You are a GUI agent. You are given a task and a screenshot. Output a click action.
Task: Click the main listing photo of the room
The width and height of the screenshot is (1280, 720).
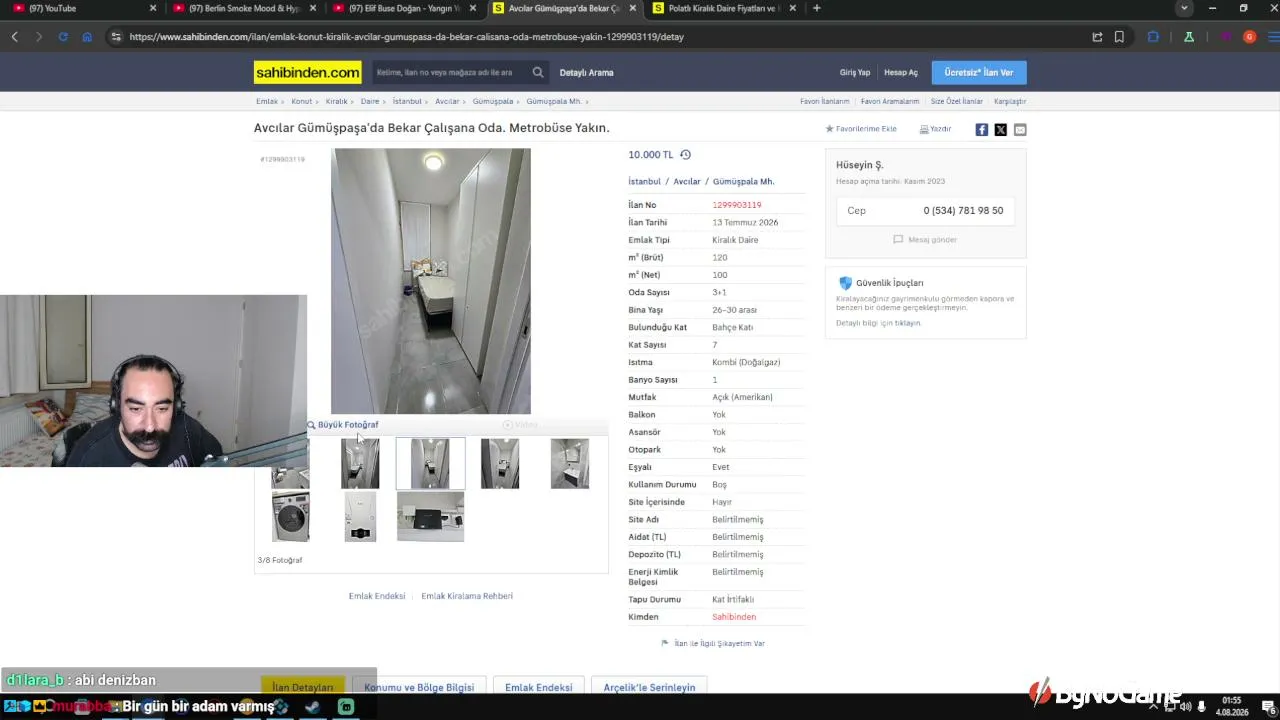click(431, 281)
